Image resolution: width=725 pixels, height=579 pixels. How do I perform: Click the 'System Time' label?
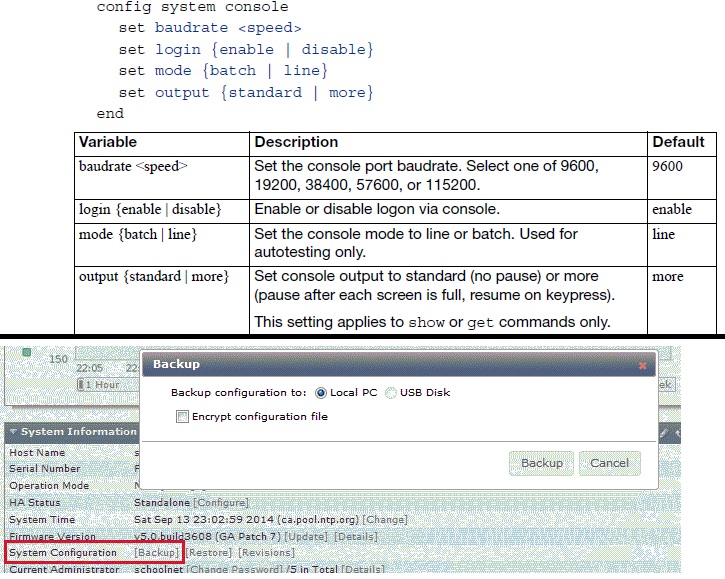coord(42,520)
